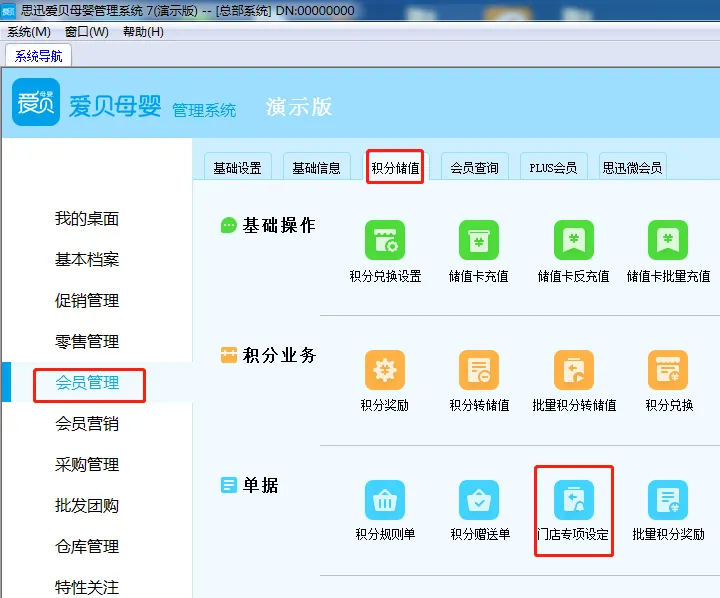Open 批发团购 in sidebar
Screen dimensions: 720x598
(87, 505)
